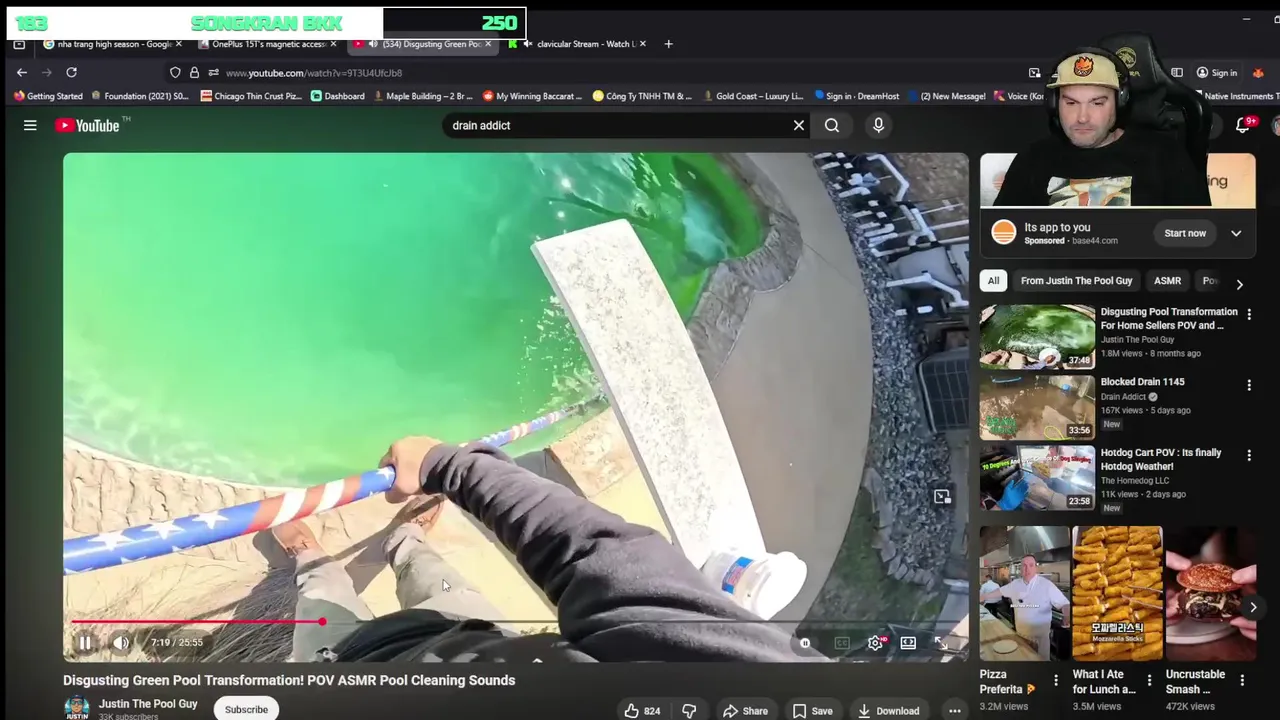
Task: Expand the sponsored ad chevron
Action: click(1236, 233)
